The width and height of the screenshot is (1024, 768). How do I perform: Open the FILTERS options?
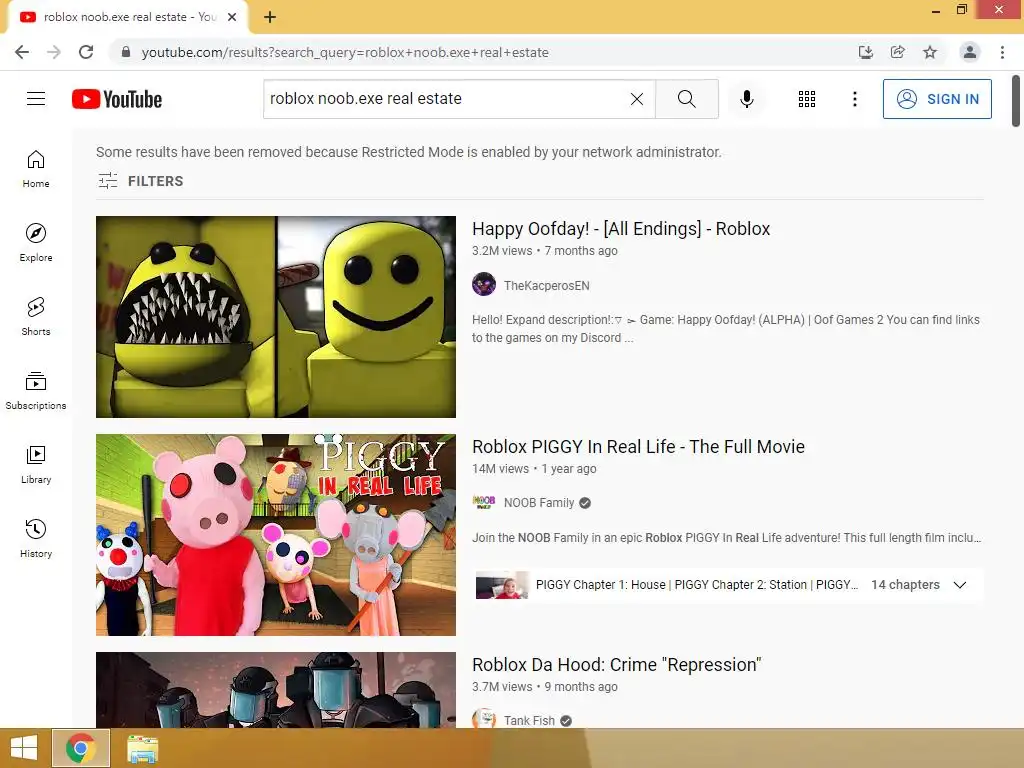coord(140,181)
